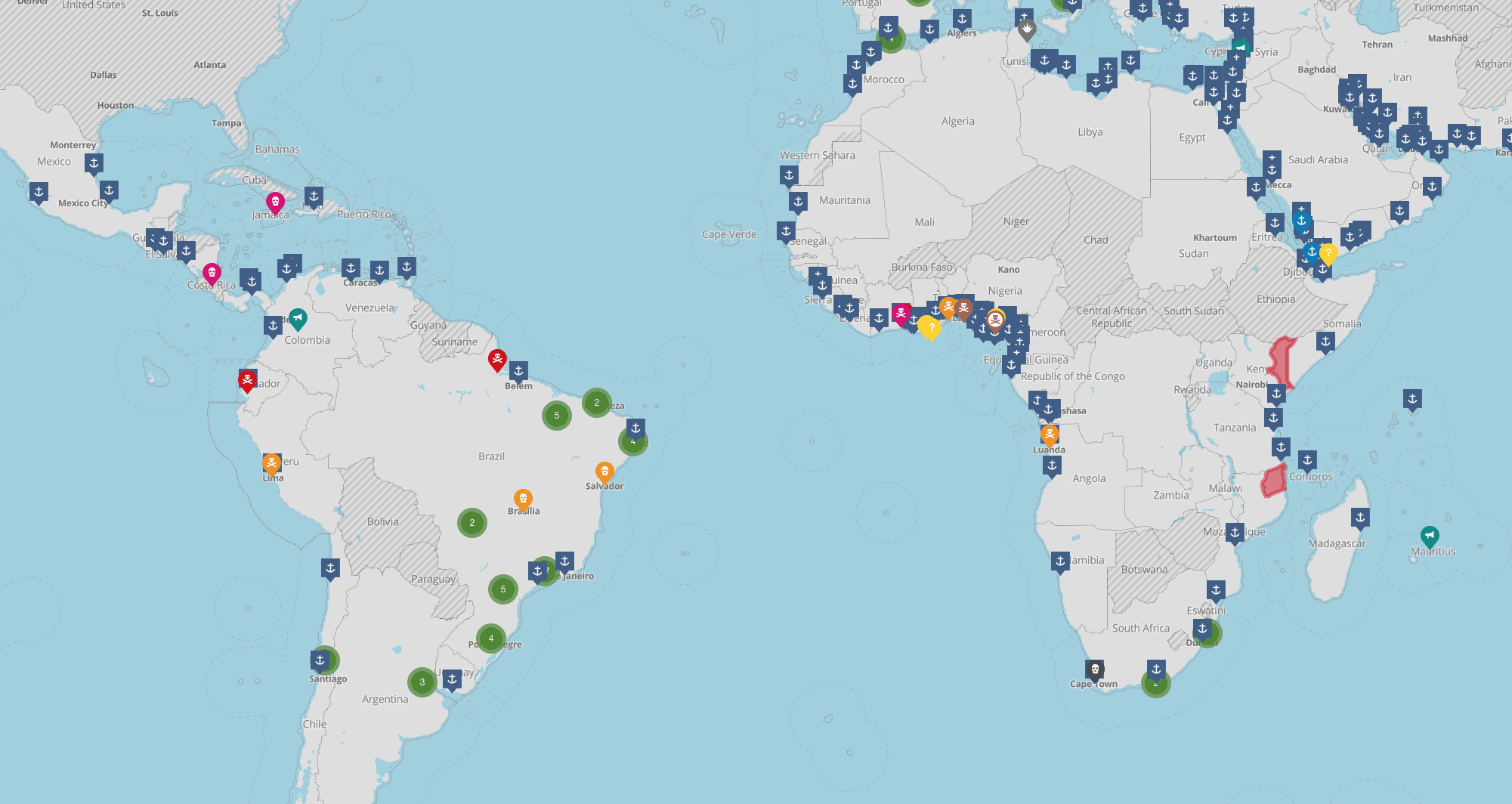
Task: Select the red skull marker on Ecuador's coast
Action: pos(246,377)
